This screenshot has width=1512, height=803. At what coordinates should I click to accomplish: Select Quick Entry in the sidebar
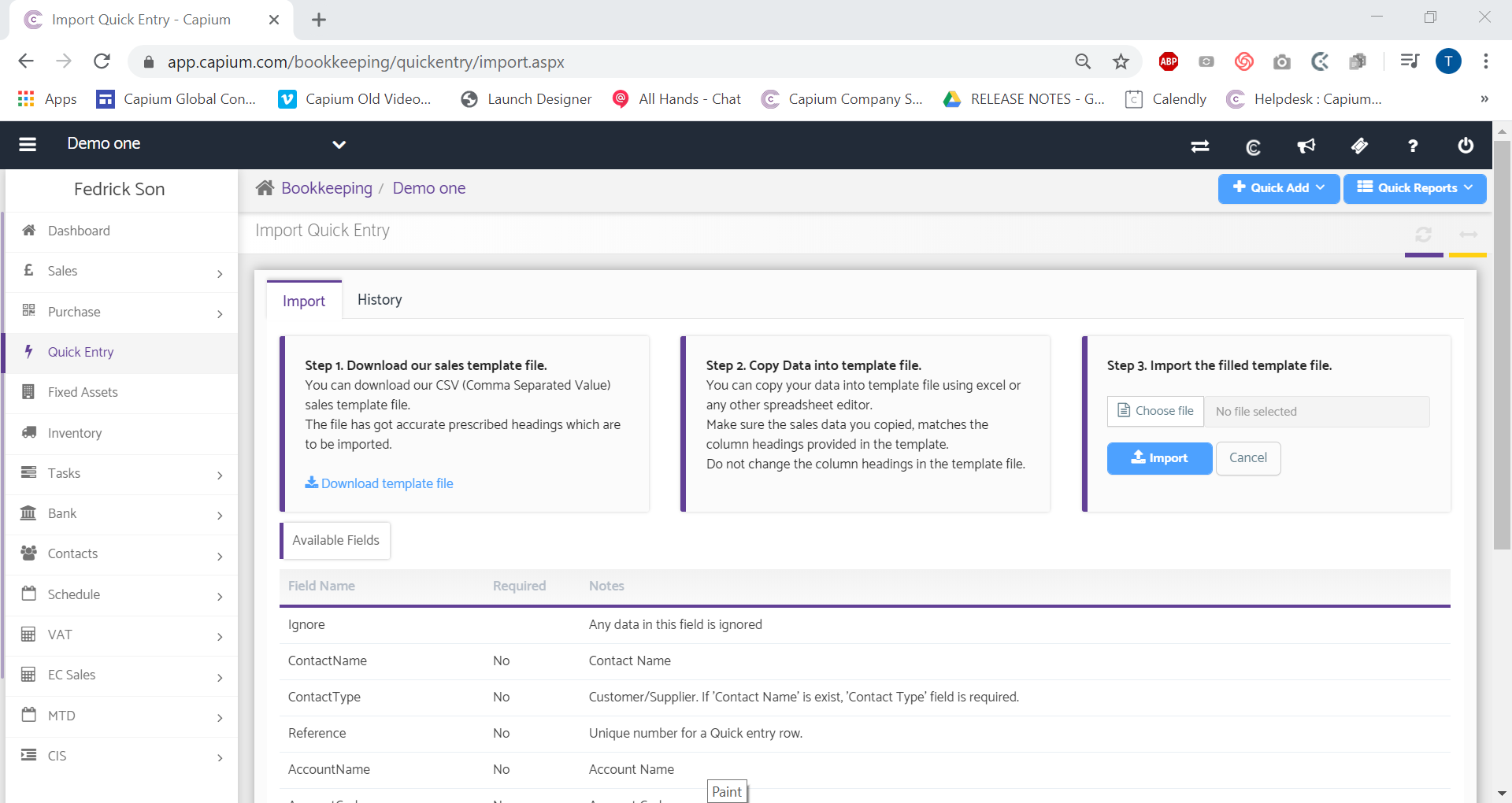coord(122,353)
